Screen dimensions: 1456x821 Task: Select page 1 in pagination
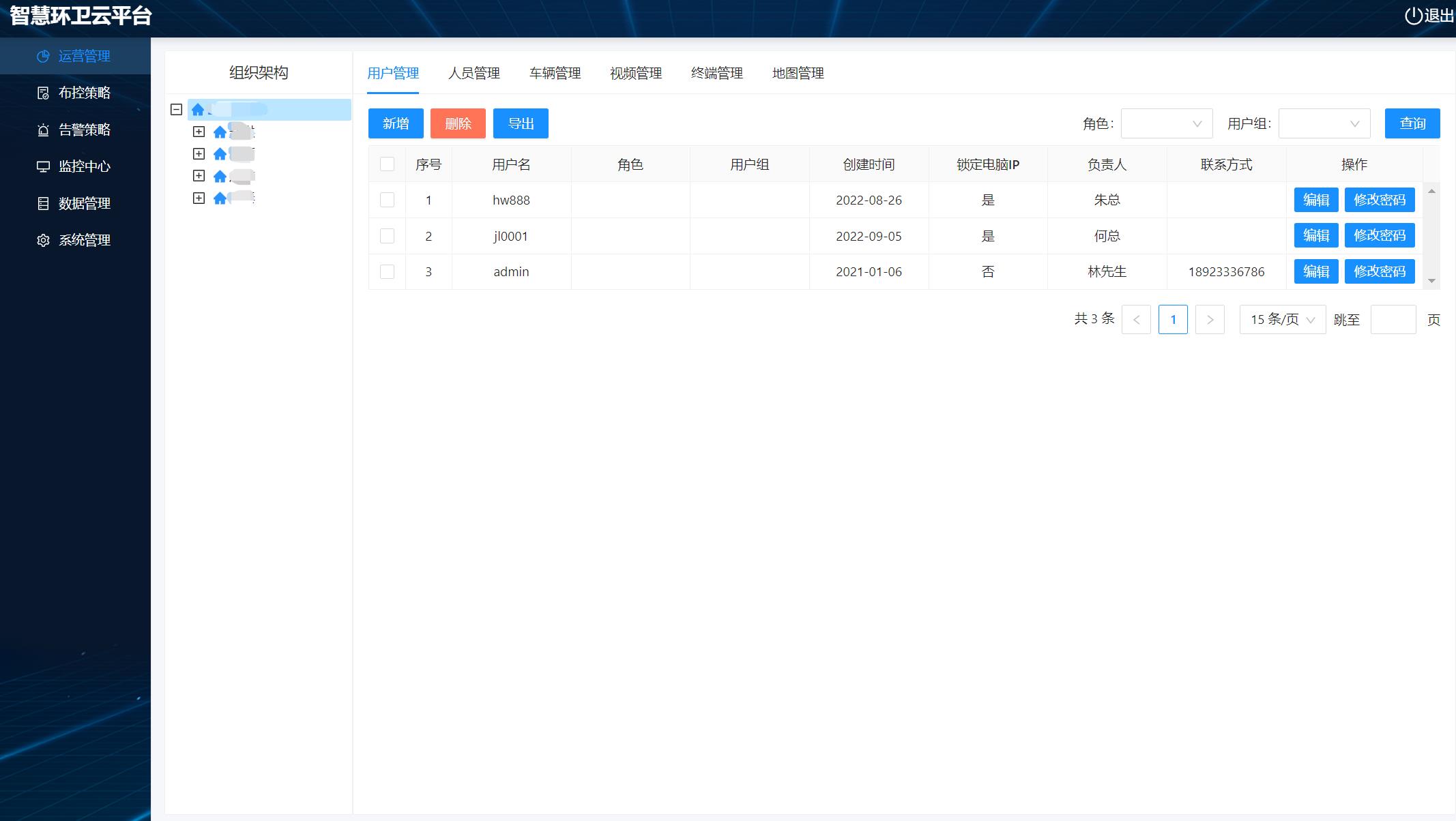click(1173, 319)
